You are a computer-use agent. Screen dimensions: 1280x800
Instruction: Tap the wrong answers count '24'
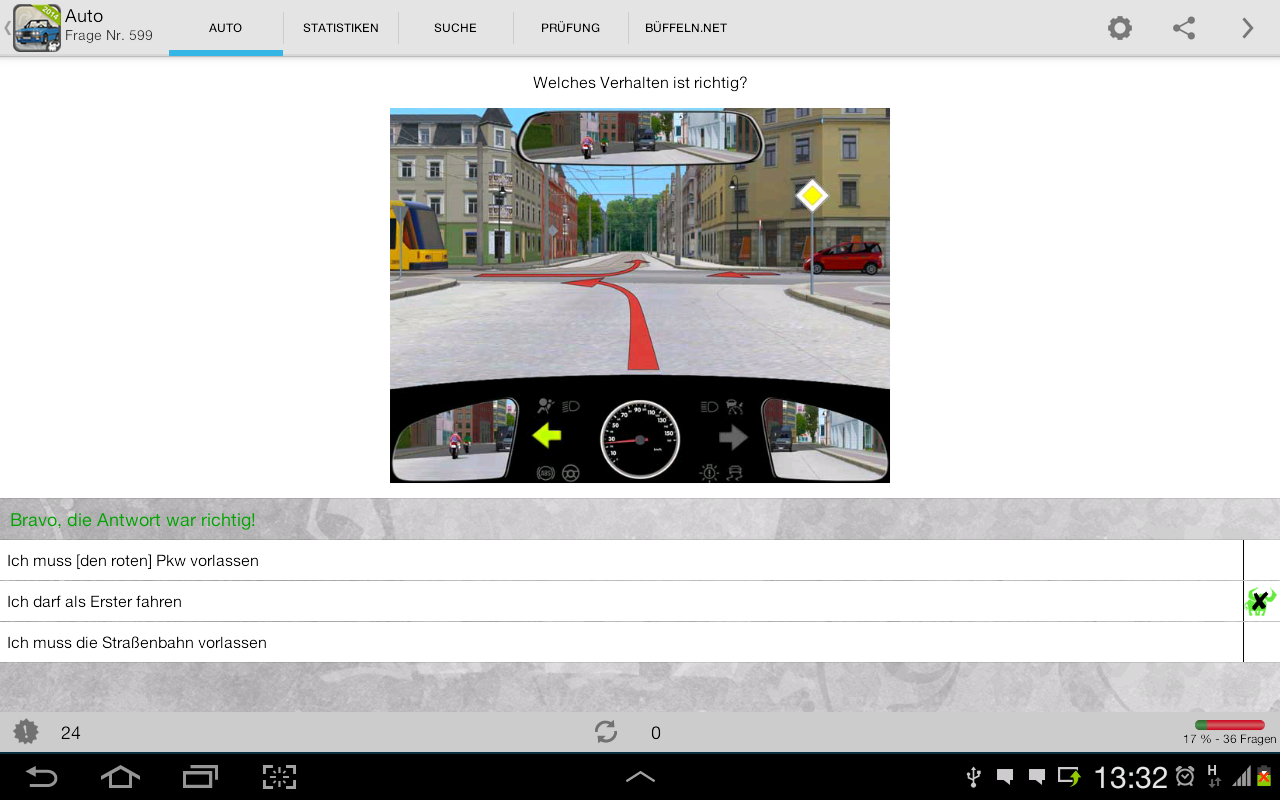point(70,733)
